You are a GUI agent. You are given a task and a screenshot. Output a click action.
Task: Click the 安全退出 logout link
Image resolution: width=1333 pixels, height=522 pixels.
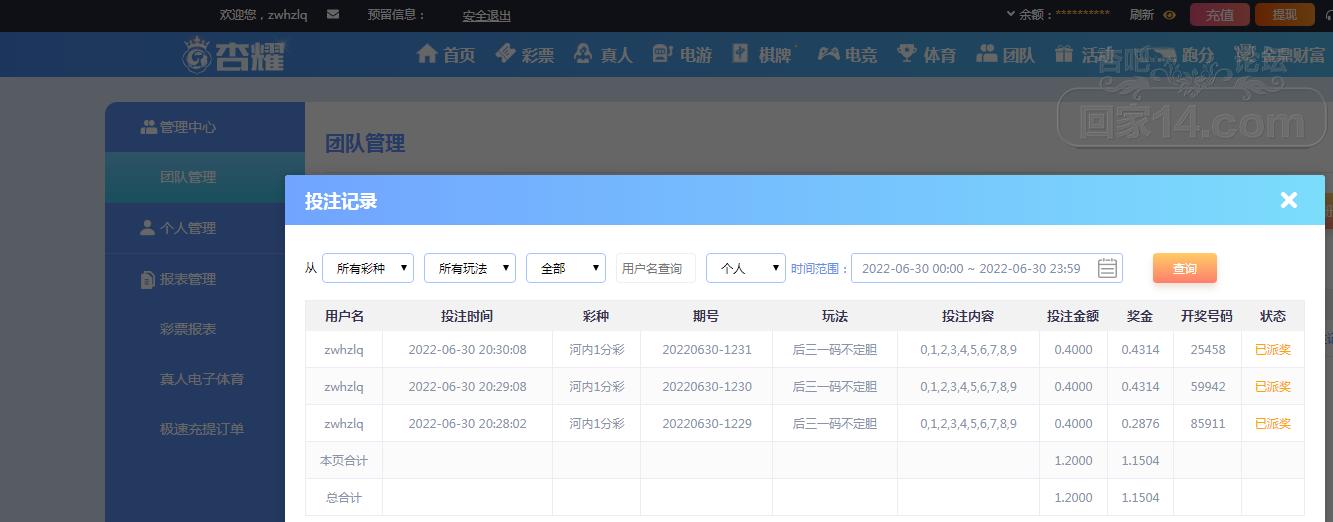coord(486,15)
